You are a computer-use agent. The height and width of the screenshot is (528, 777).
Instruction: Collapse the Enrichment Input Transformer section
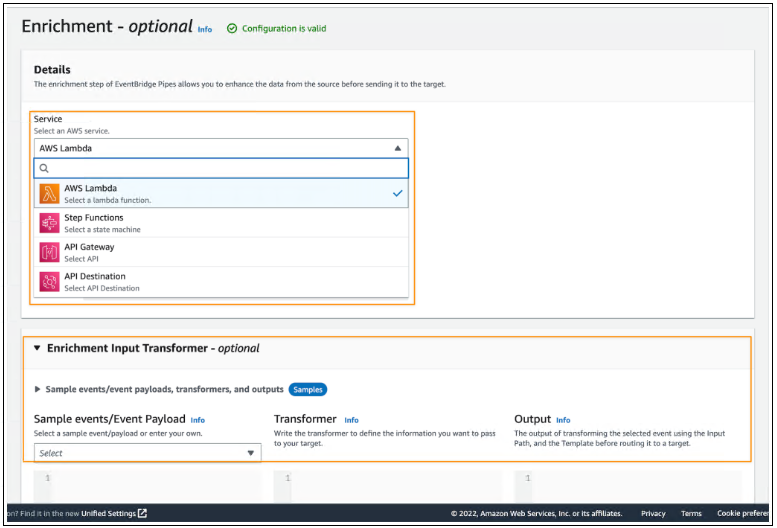[37, 349]
